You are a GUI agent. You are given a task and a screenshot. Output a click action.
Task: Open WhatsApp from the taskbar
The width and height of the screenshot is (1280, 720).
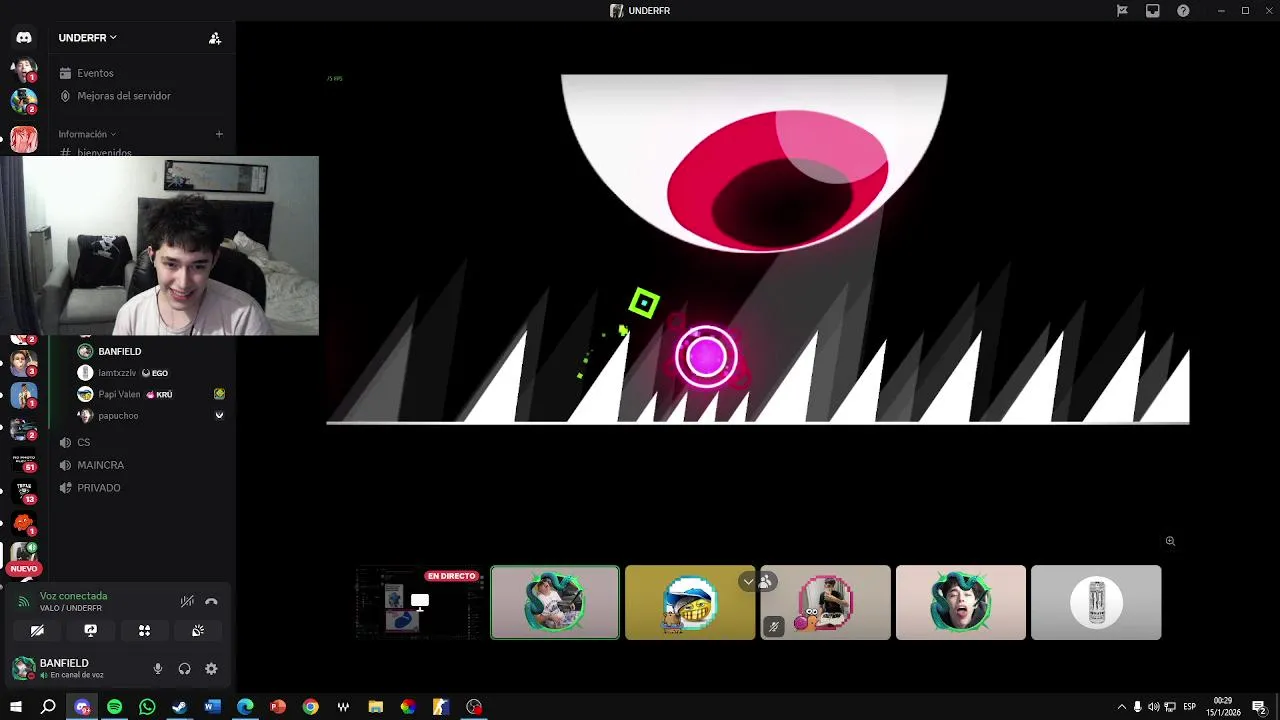coord(147,707)
